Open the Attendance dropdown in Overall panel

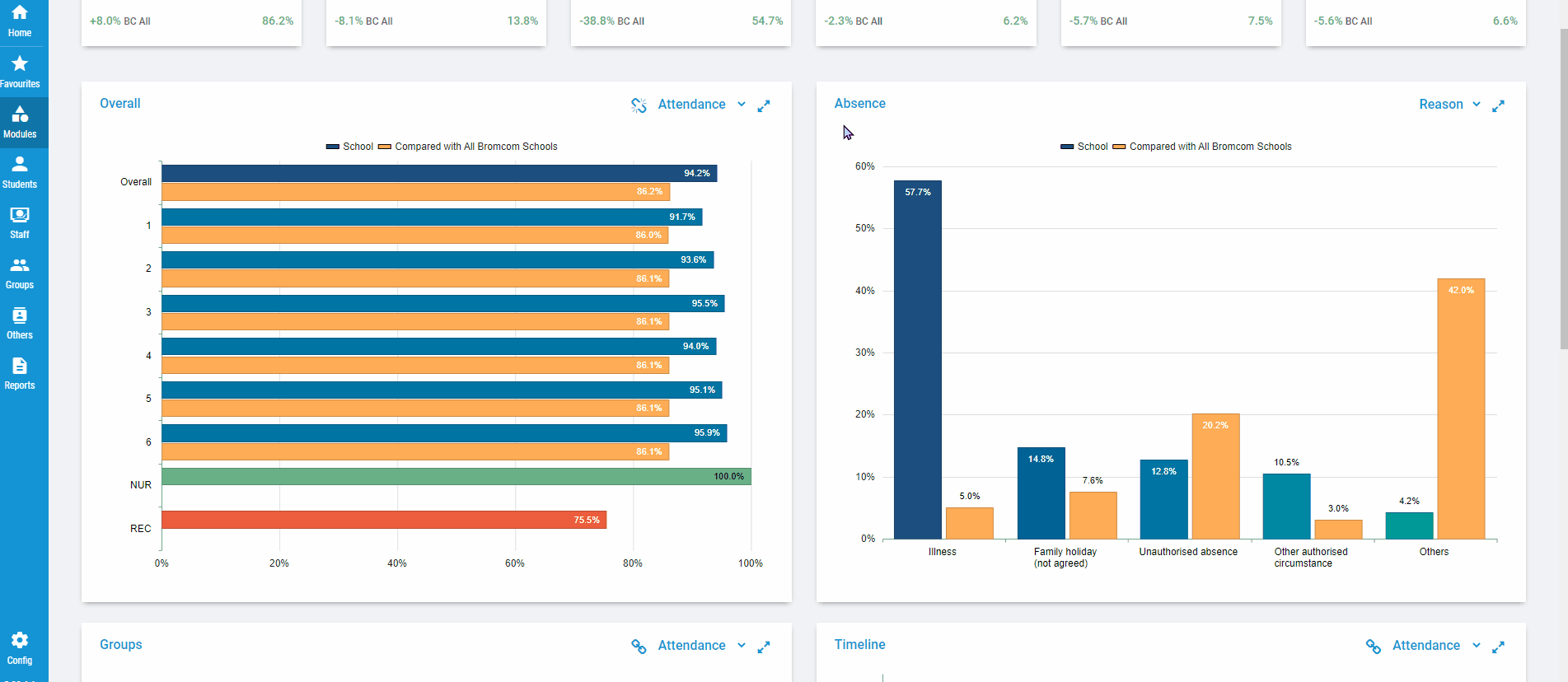tap(701, 105)
